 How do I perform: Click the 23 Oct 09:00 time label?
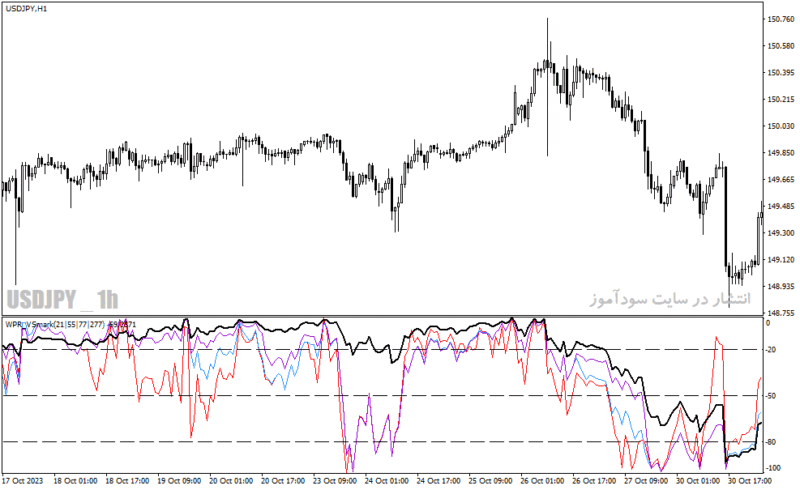[x=335, y=481]
